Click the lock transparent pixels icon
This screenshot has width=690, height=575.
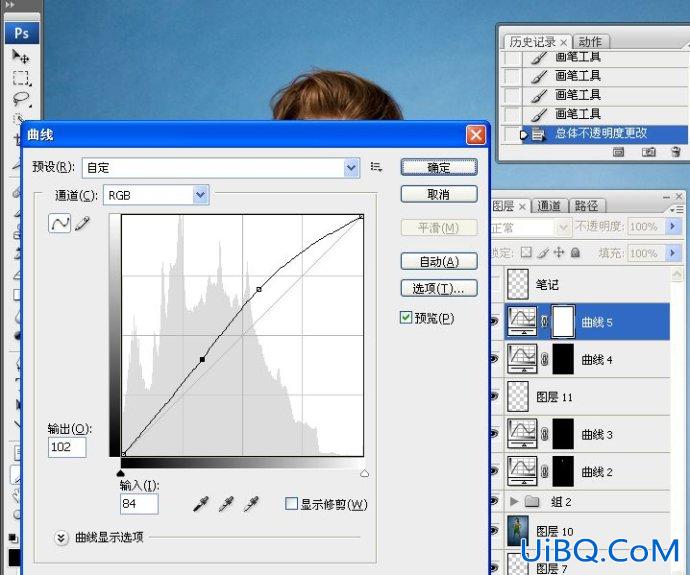tap(526, 252)
